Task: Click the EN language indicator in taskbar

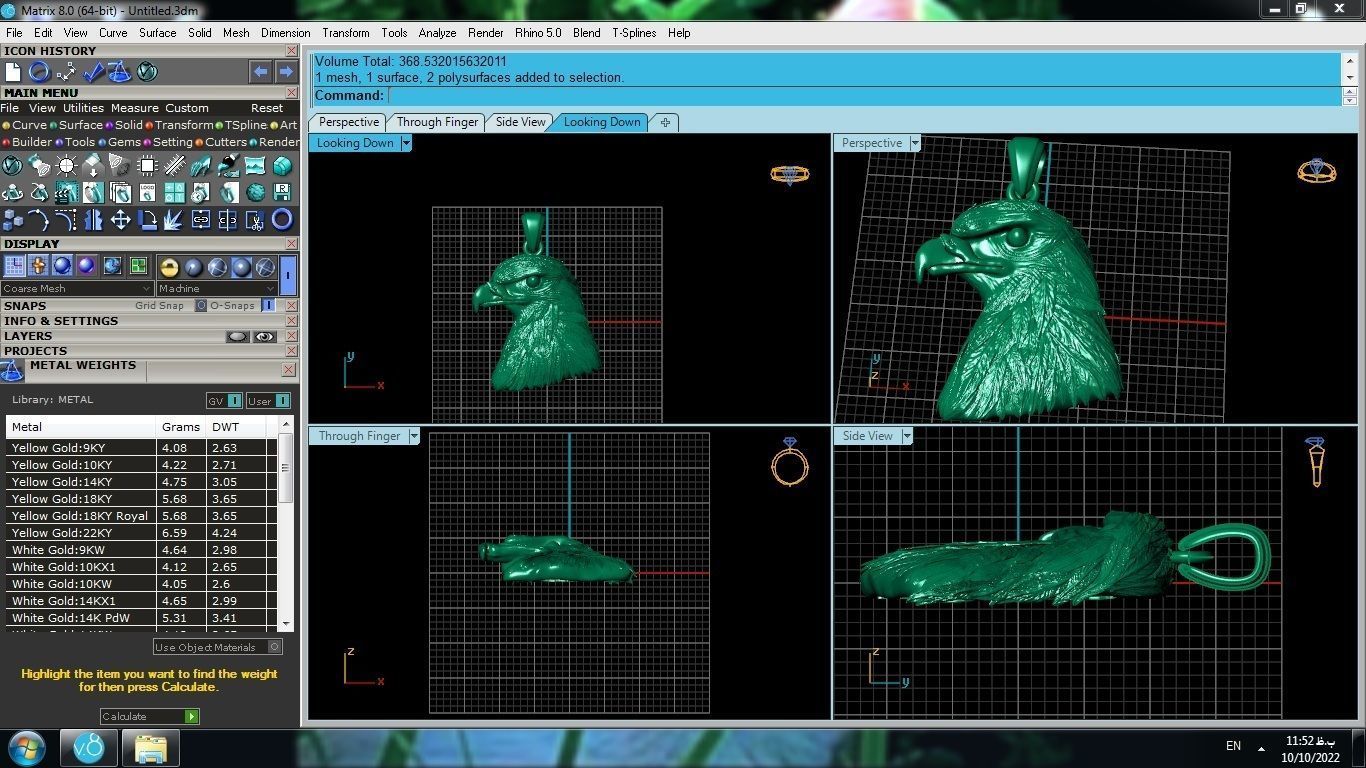Action: click(1233, 746)
